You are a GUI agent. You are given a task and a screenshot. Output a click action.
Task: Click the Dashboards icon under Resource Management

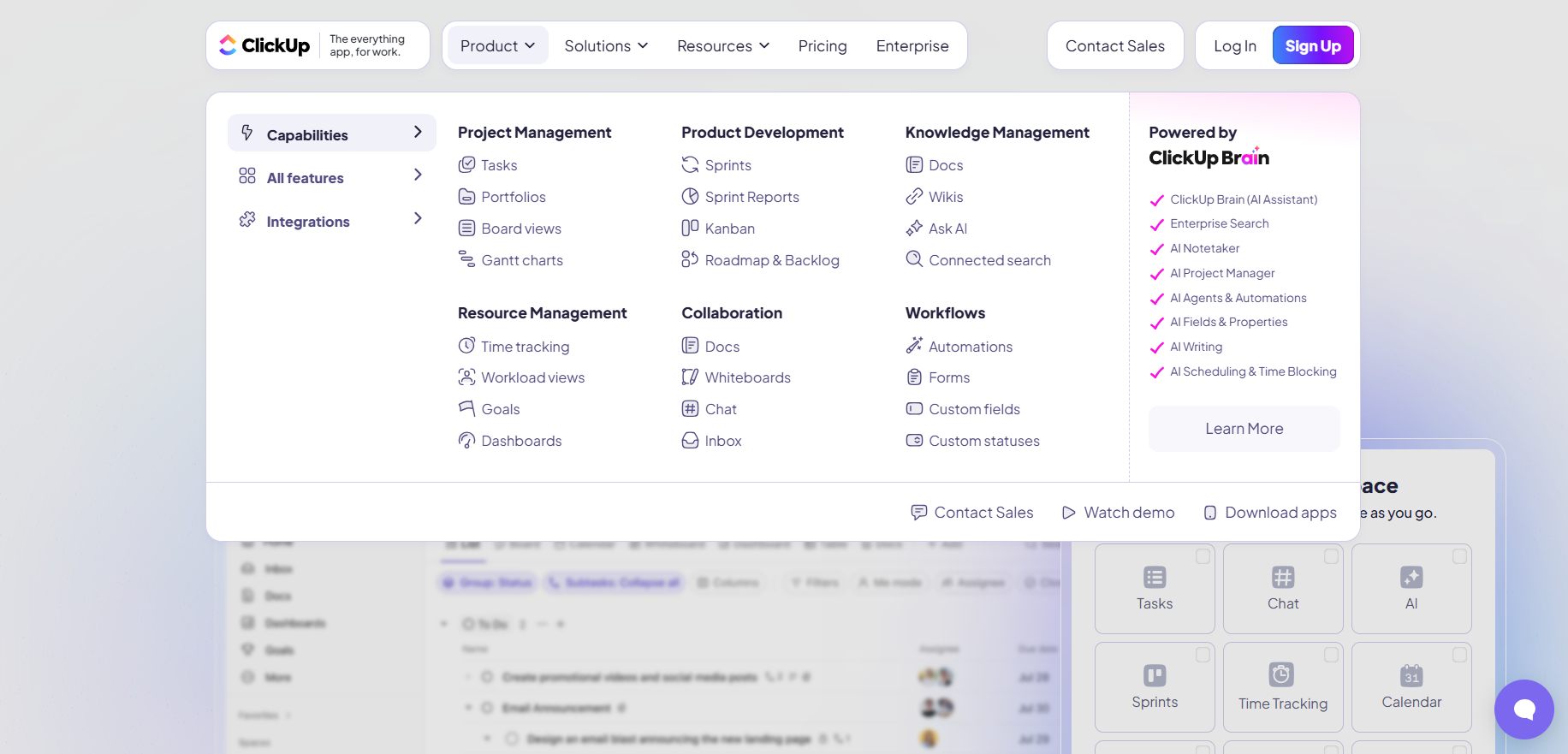[x=466, y=441]
